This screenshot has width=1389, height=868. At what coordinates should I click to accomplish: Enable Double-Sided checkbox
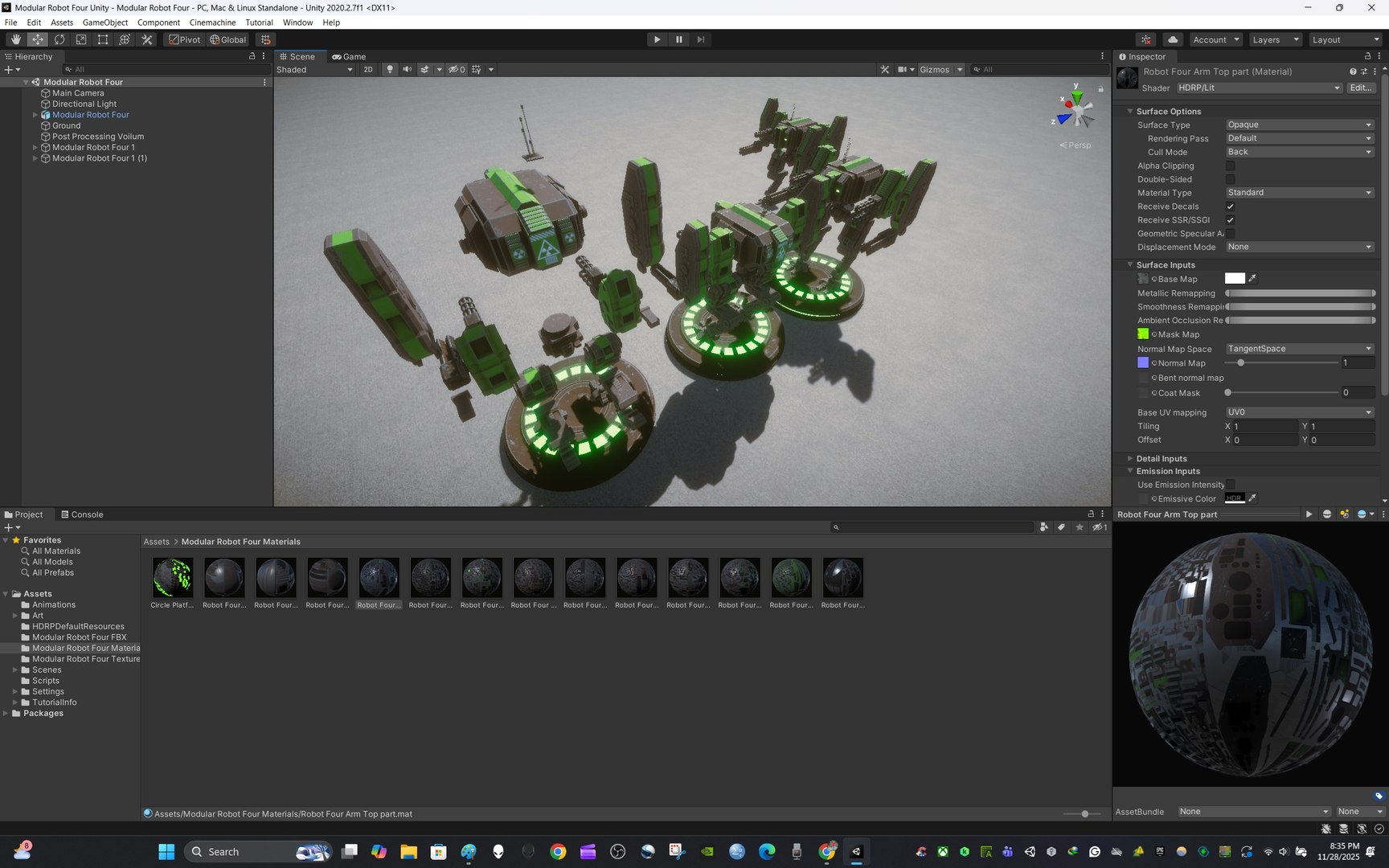click(x=1230, y=179)
